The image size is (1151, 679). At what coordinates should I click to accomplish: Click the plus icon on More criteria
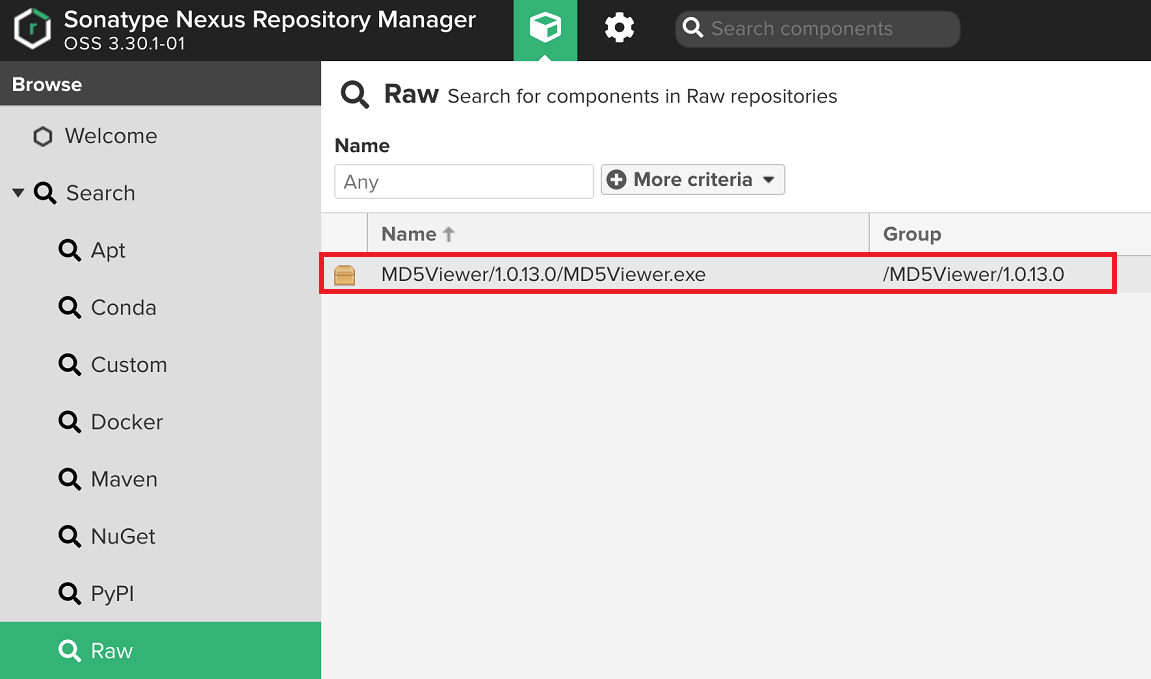tap(617, 180)
